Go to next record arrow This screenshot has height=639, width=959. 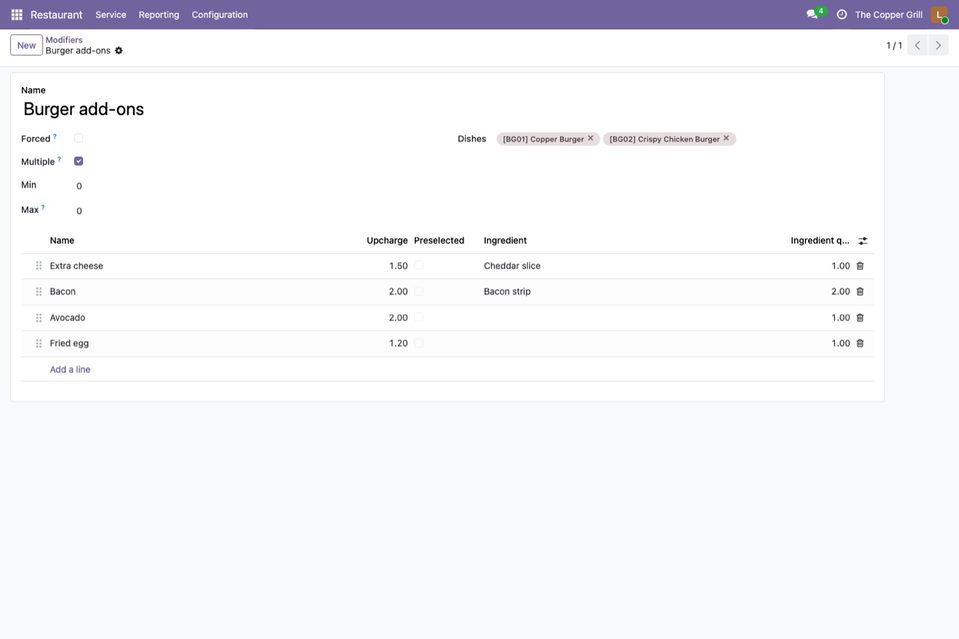(x=938, y=45)
